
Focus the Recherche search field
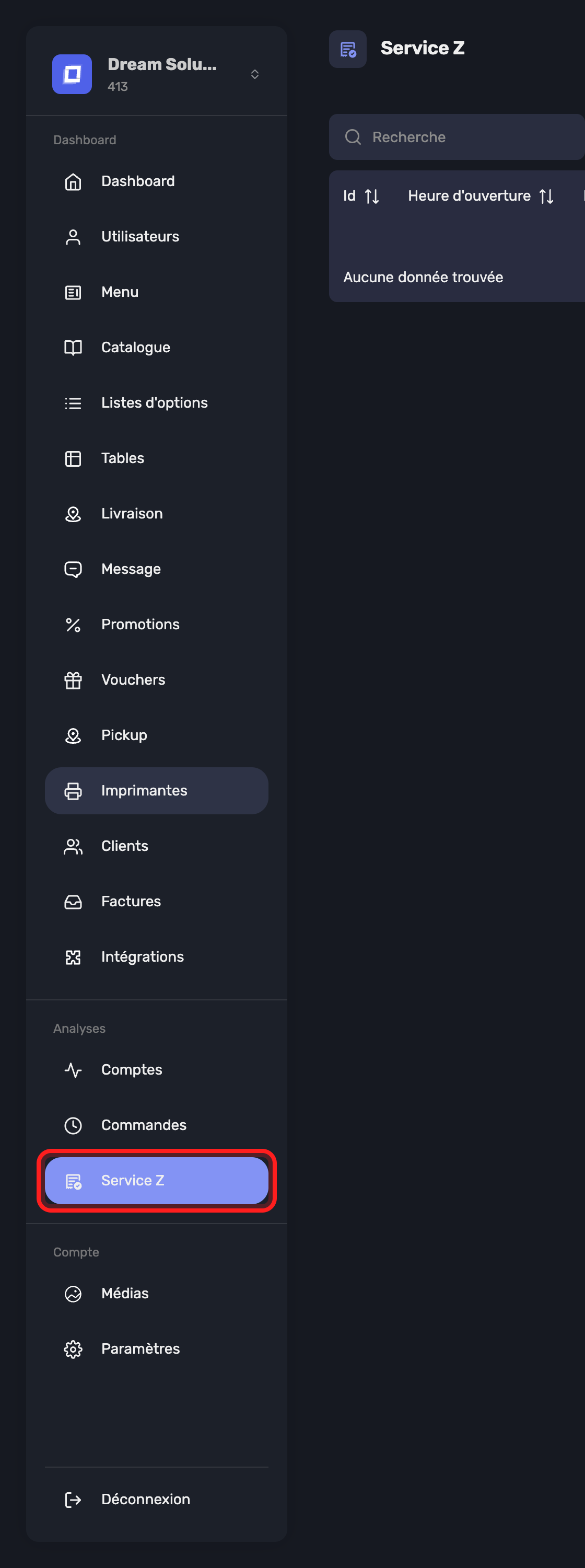457,137
